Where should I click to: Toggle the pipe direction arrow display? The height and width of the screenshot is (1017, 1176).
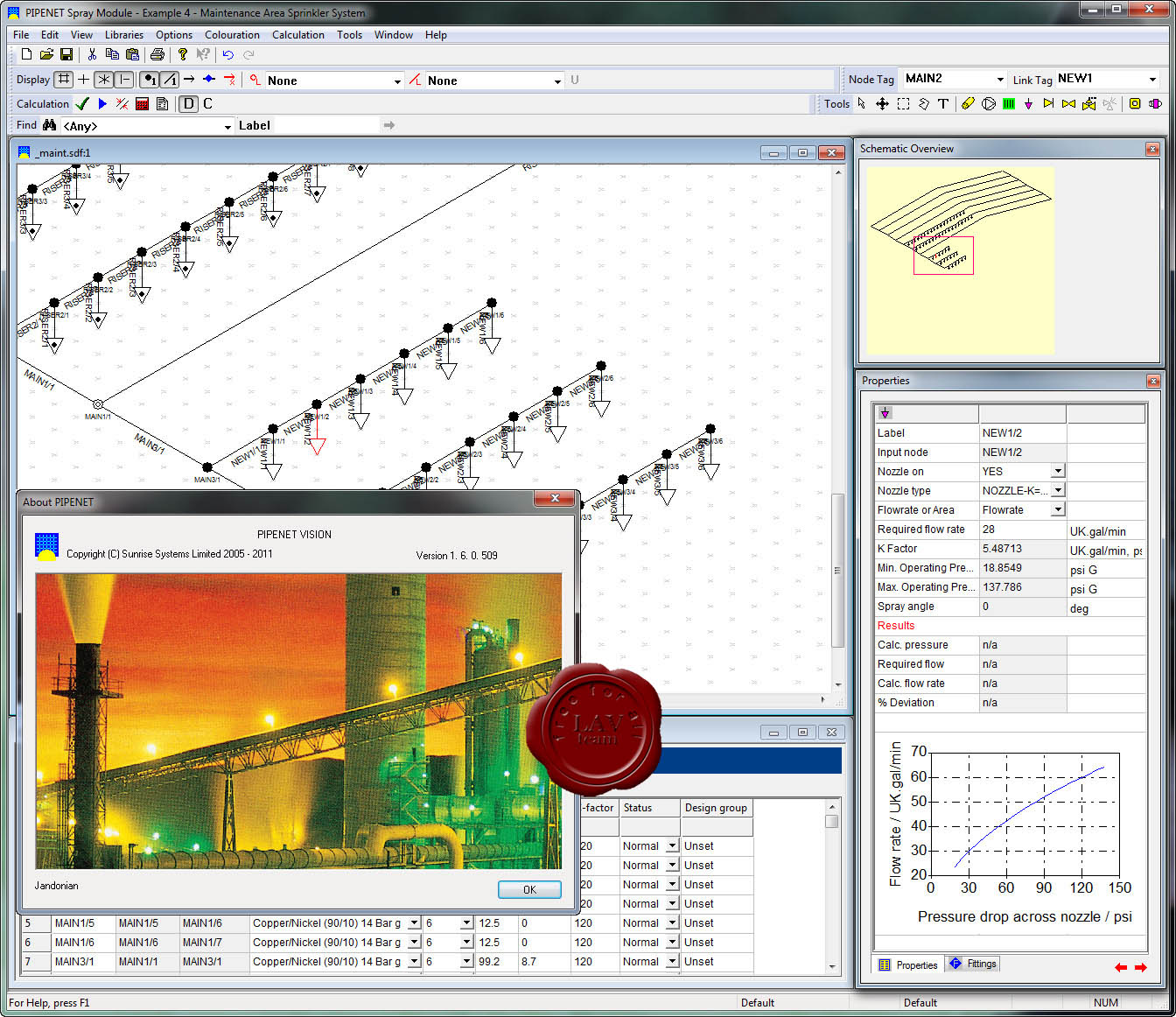[x=189, y=79]
